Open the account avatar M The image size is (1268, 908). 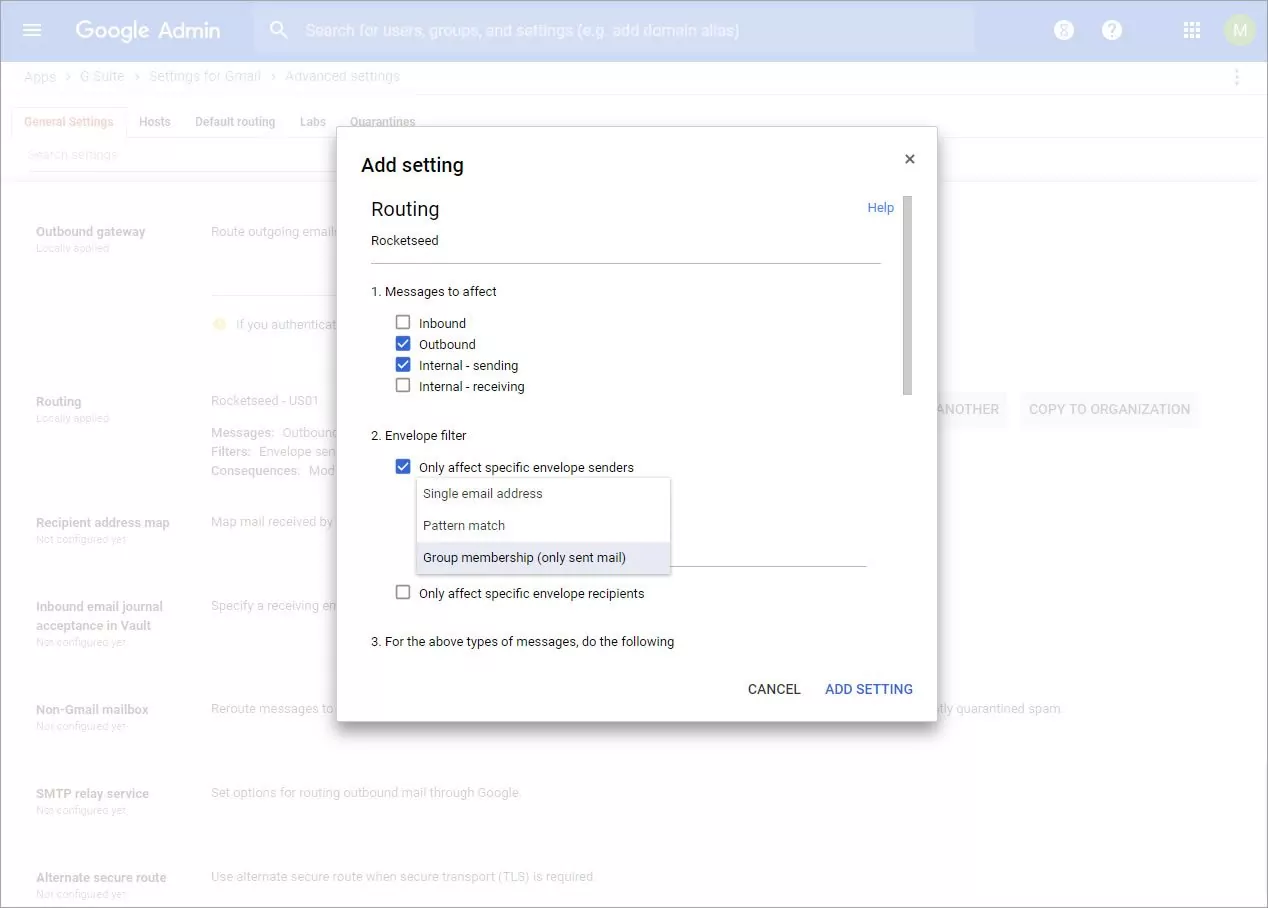point(1240,30)
